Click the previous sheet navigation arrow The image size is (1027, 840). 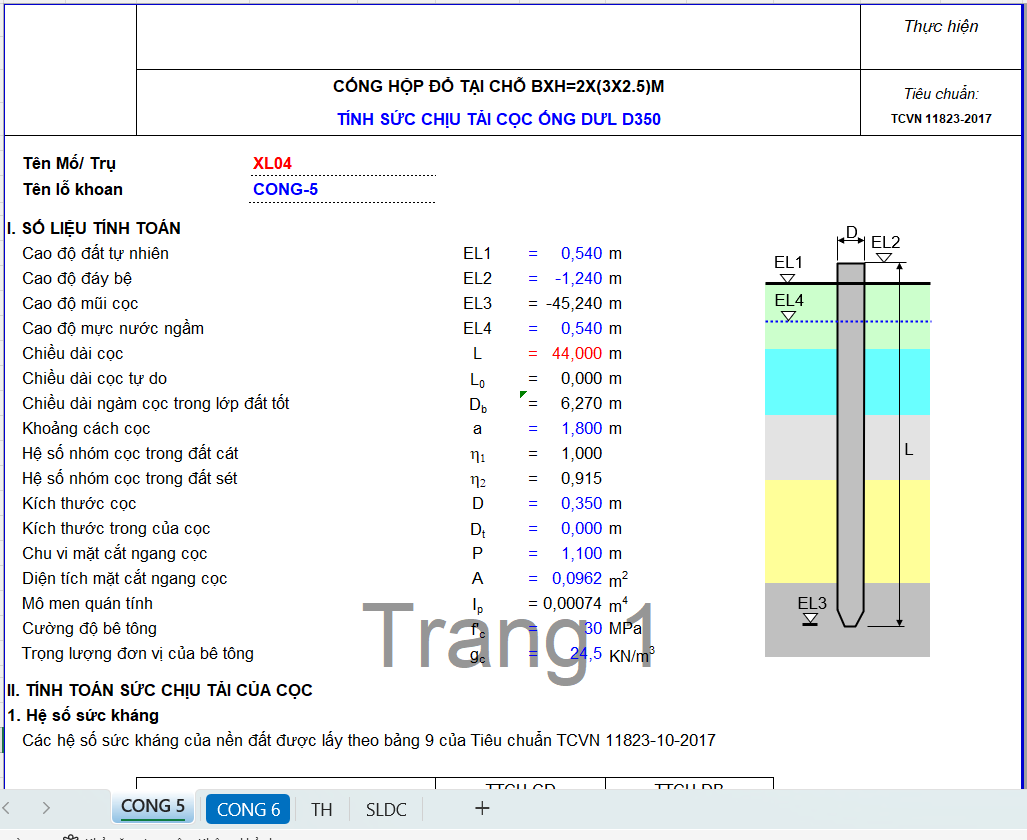8,808
